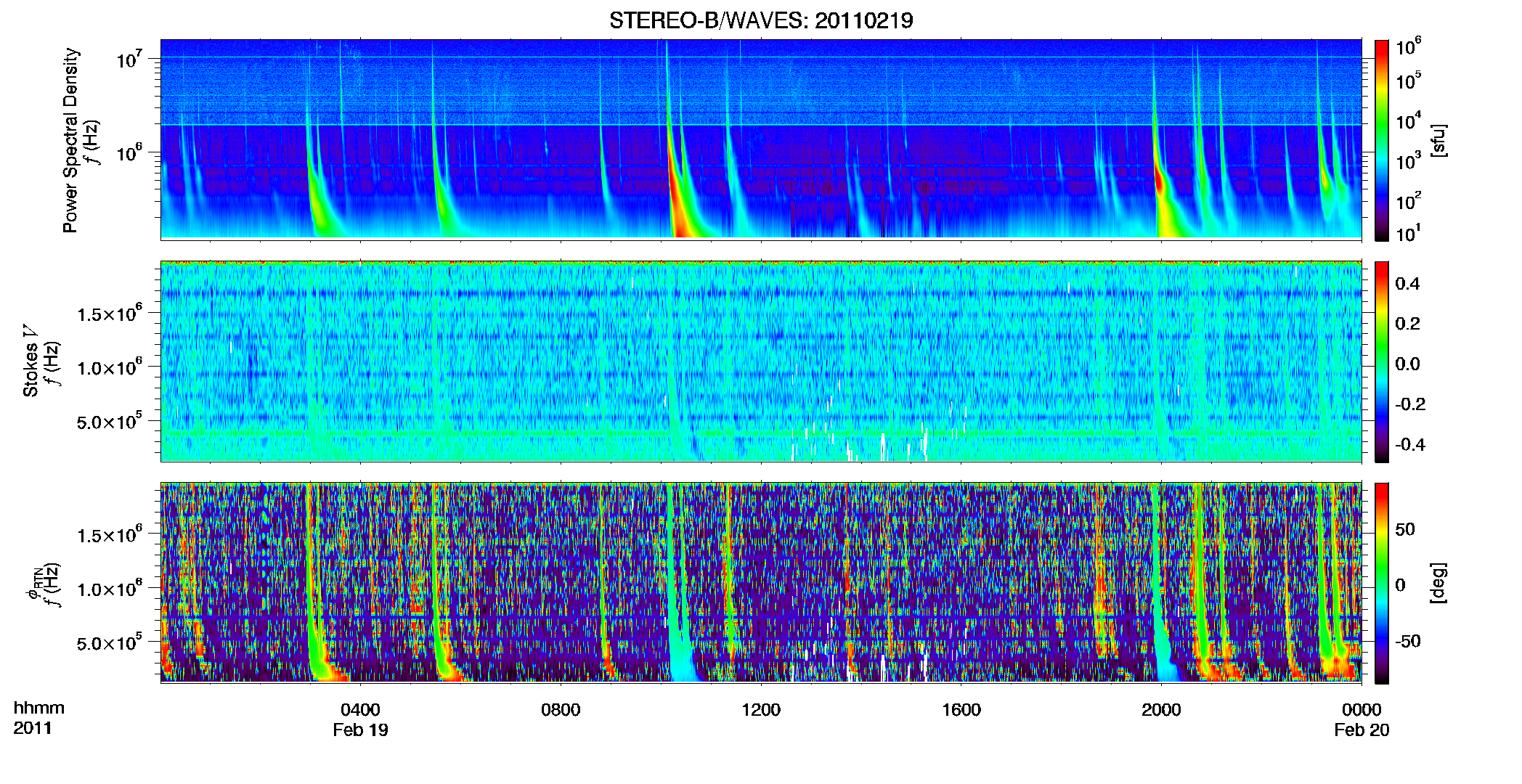Screen dimensions: 1522x784
Task: Click inside the Power Spectral Density spectrogram
Action: (x=761, y=139)
